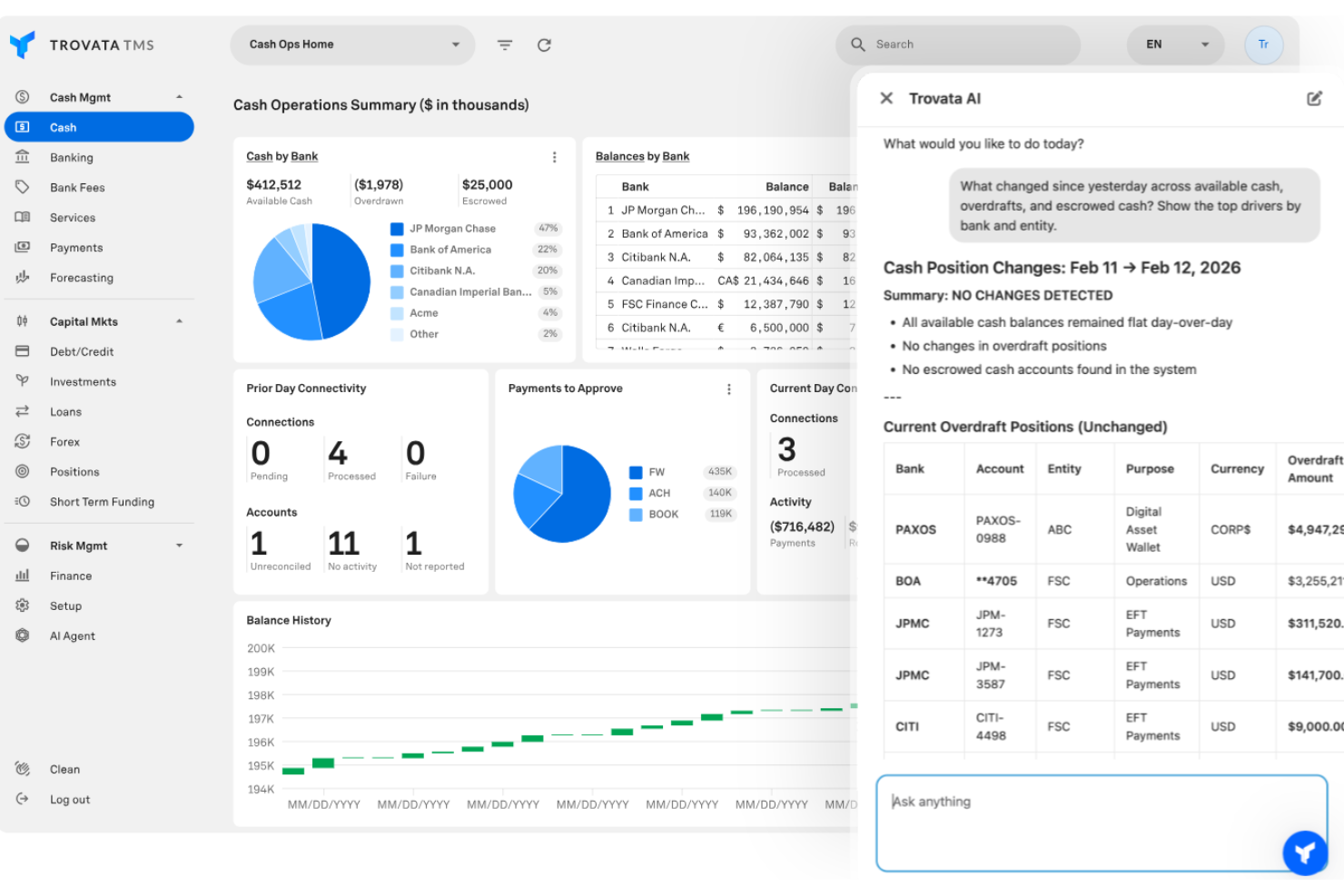
Task: Click the Short Term Funding icon
Action: [23, 501]
